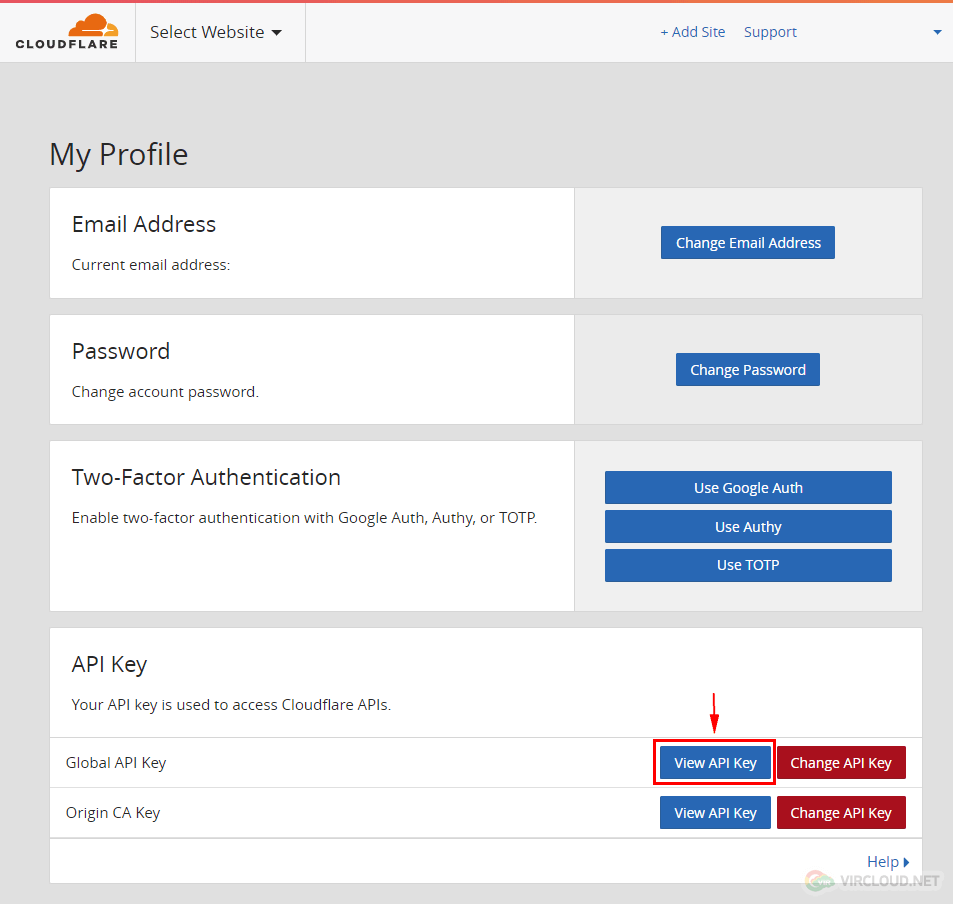The height and width of the screenshot is (904, 953).
Task: Select Use Google Auth option
Action: [x=748, y=488]
